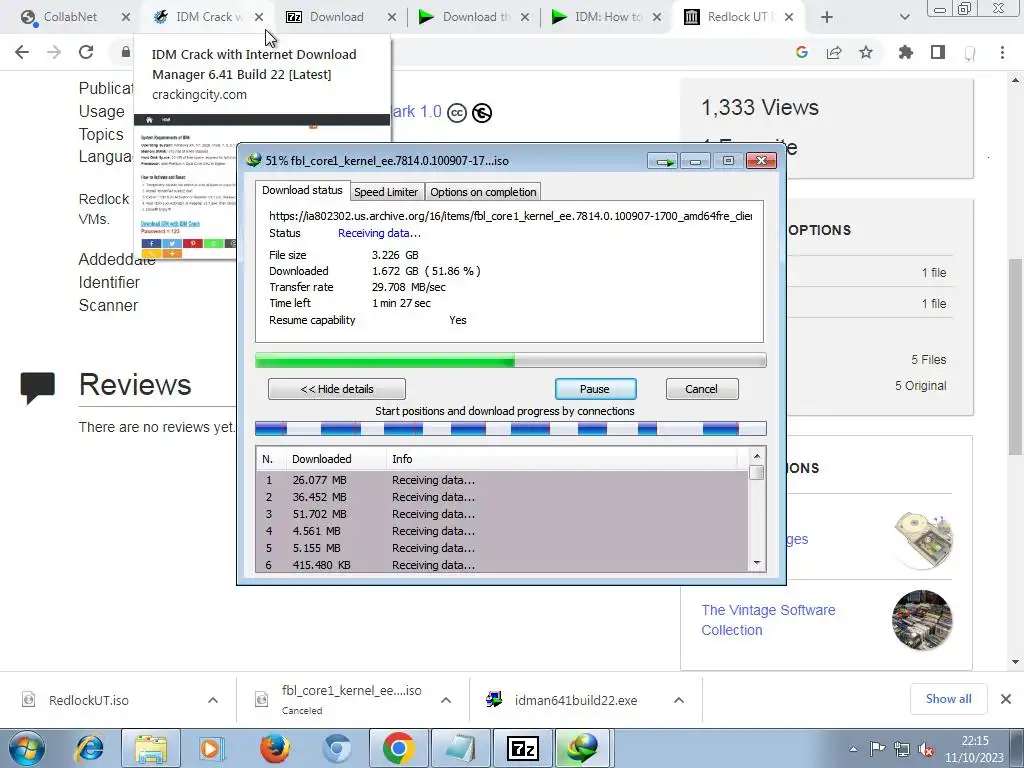
Task: Open the Options on completion tab
Action: pyautogui.click(x=483, y=192)
